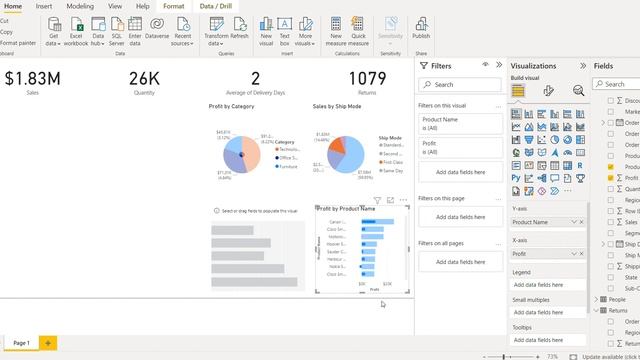Choose the gauge visualization icon
Screen dimensions: 640x360
tap(567, 153)
